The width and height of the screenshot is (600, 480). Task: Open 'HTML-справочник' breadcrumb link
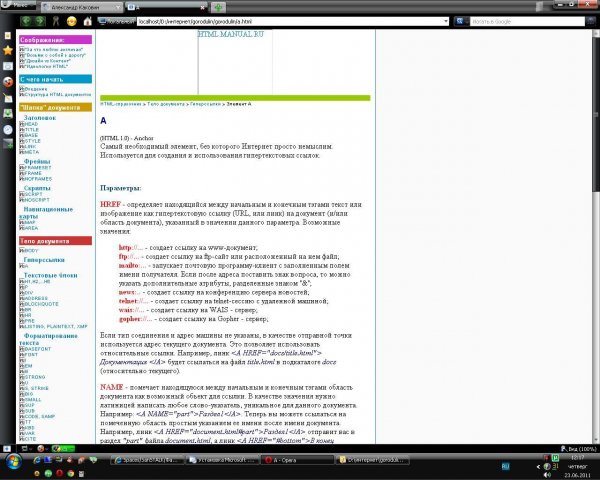(121, 104)
